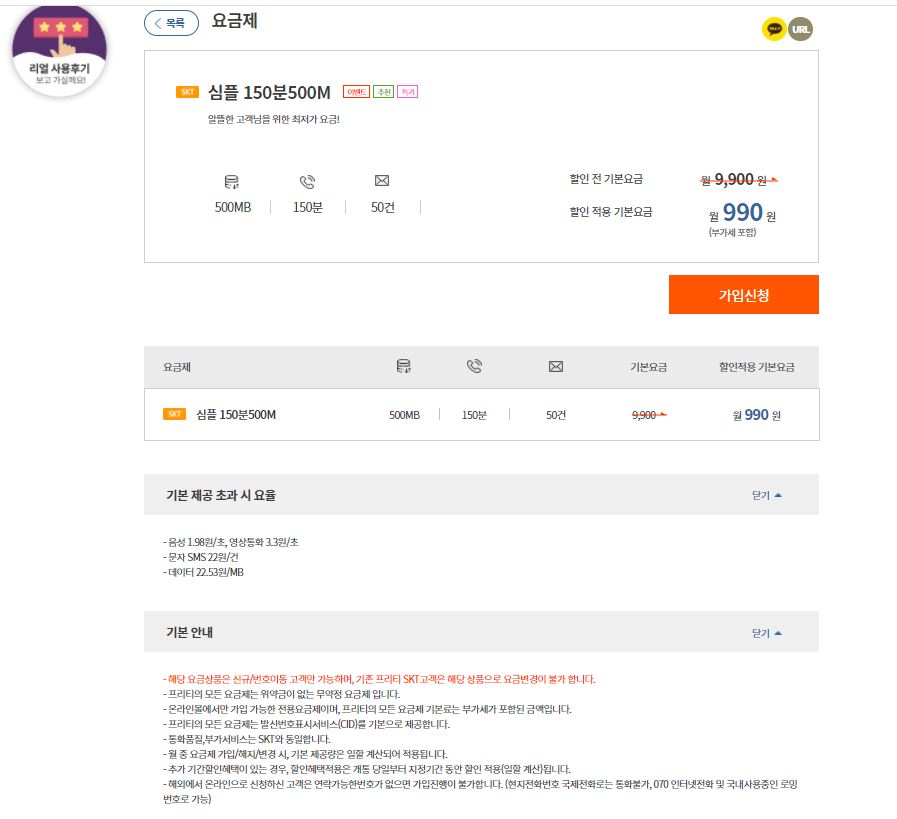Click the 기본 안내 header title

[x=189, y=633]
